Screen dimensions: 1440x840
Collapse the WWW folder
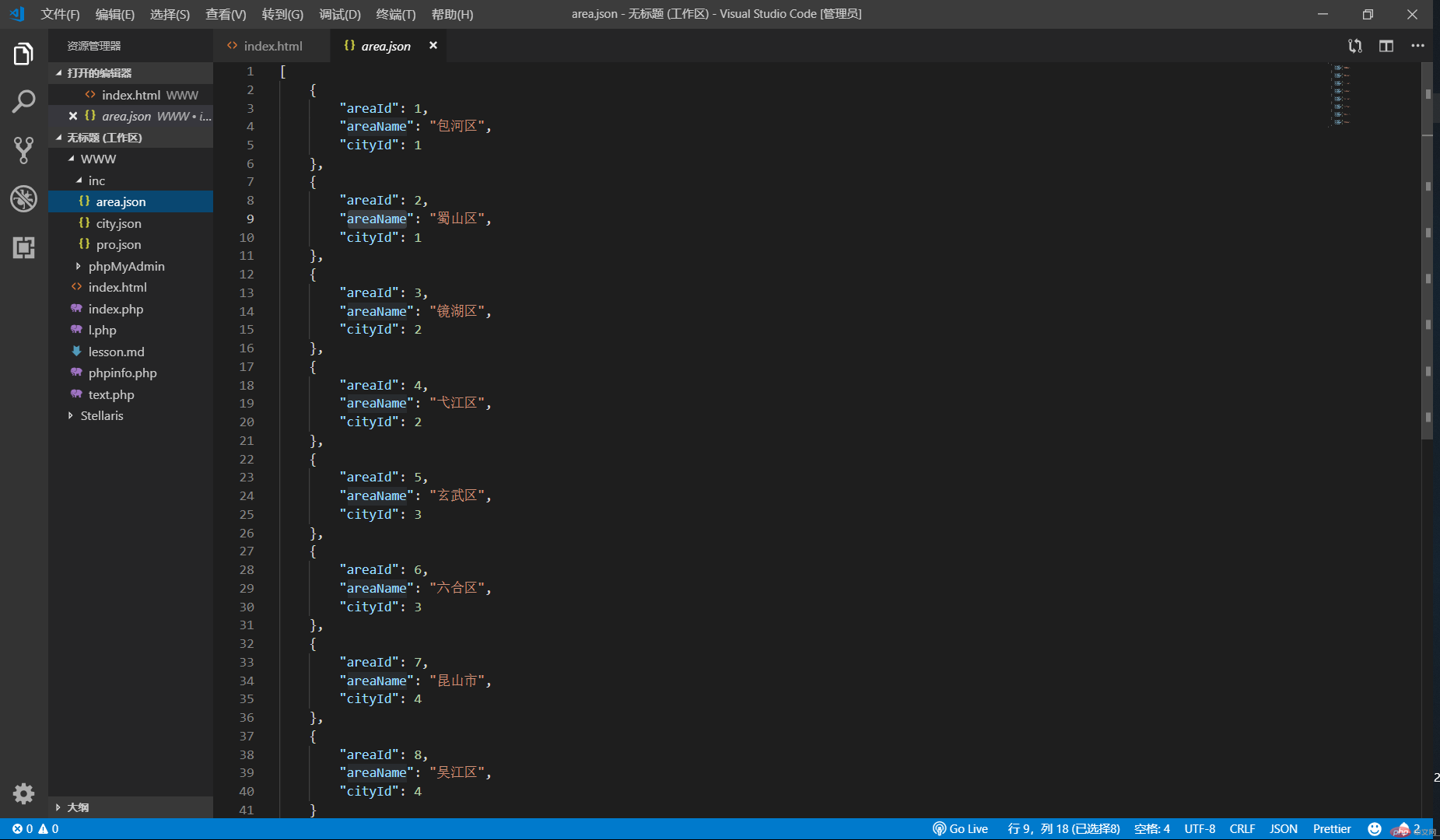tap(131, 159)
